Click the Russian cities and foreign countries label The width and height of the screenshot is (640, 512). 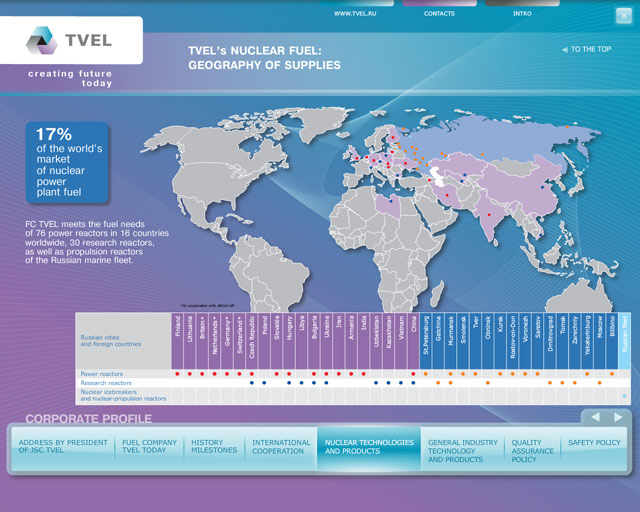pyautogui.click(x=111, y=341)
